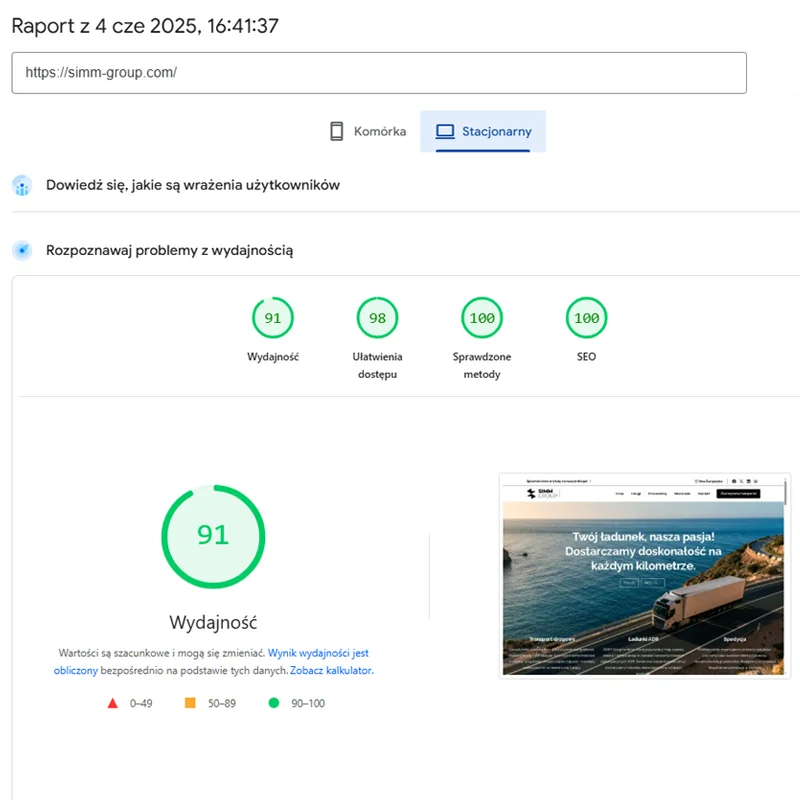Screen dimensions: 800x800
Task: Switch to the Komórka tab
Action: tap(368, 131)
